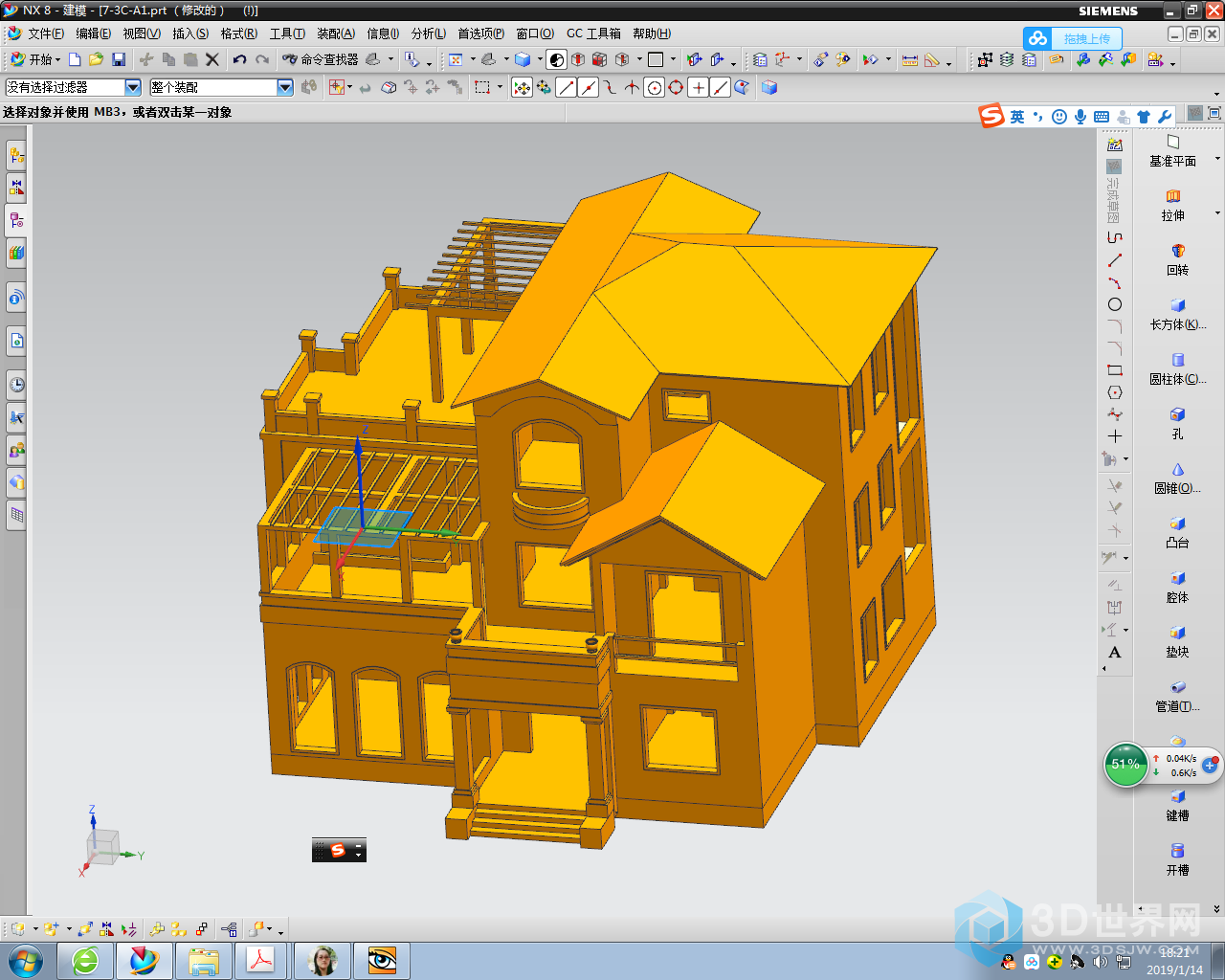Expand the 拉伸 dropdown arrow

click(x=1217, y=213)
